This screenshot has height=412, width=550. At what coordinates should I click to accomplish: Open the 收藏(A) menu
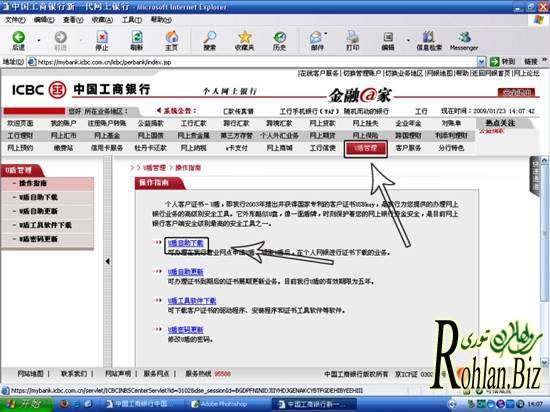[x=102, y=20]
